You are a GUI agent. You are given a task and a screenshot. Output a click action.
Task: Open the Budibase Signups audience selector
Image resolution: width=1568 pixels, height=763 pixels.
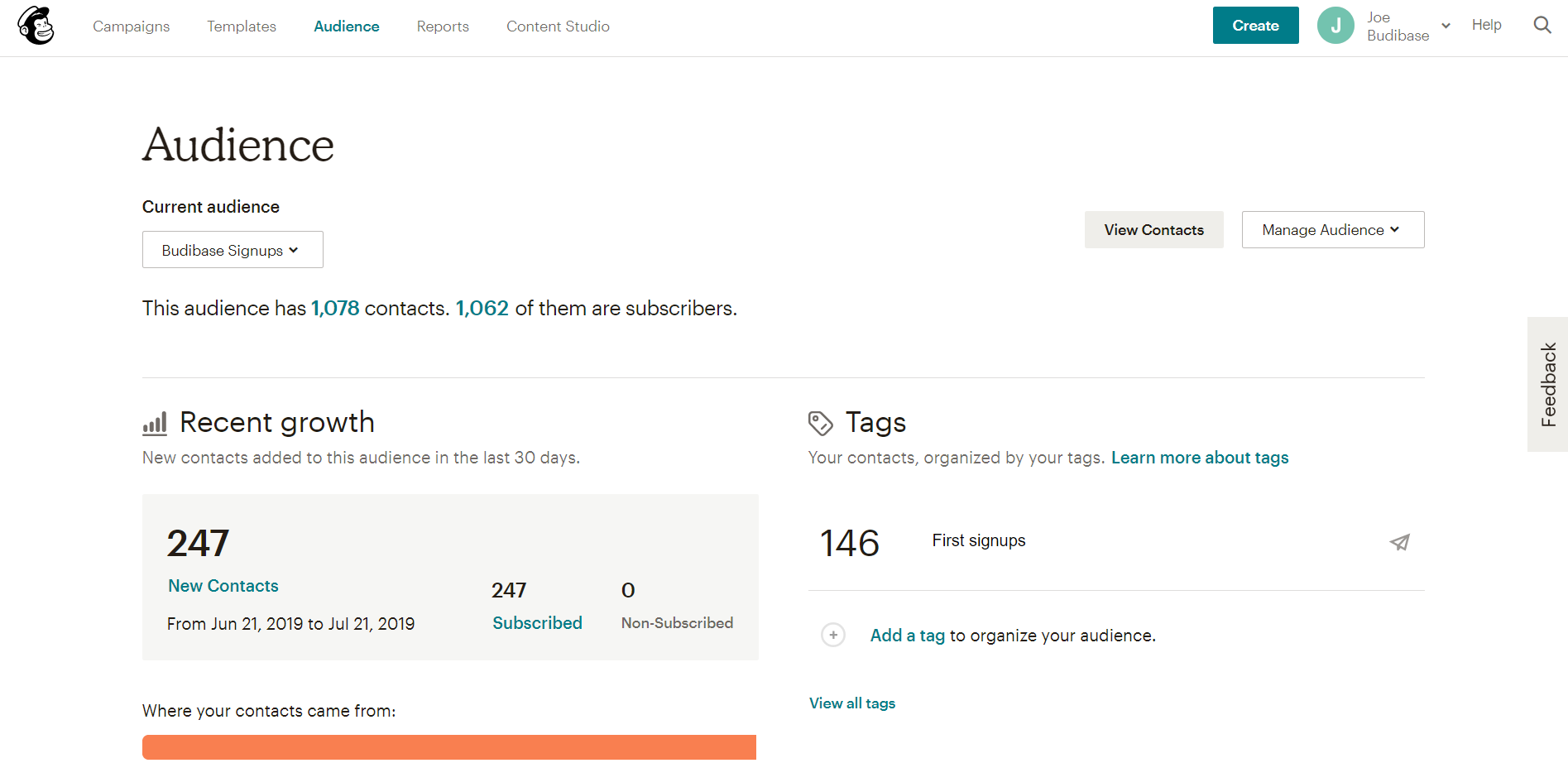tap(233, 249)
